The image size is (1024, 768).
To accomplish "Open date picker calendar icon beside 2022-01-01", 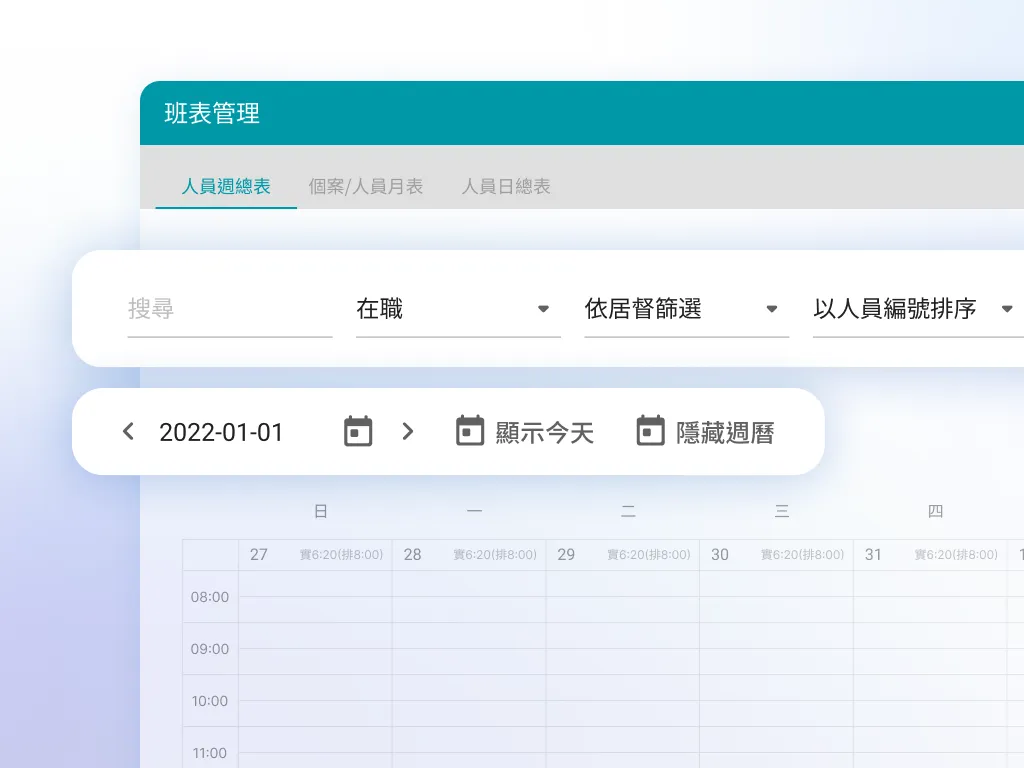I will click(358, 431).
